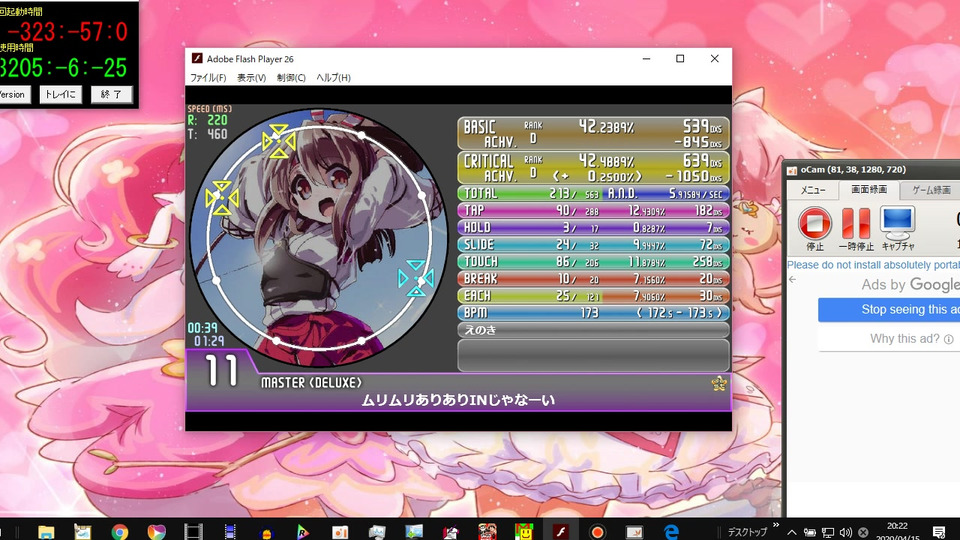Click the song title ムリムリありありINじゃなーい
Image resolution: width=960 pixels, height=540 pixels.
[x=458, y=400]
